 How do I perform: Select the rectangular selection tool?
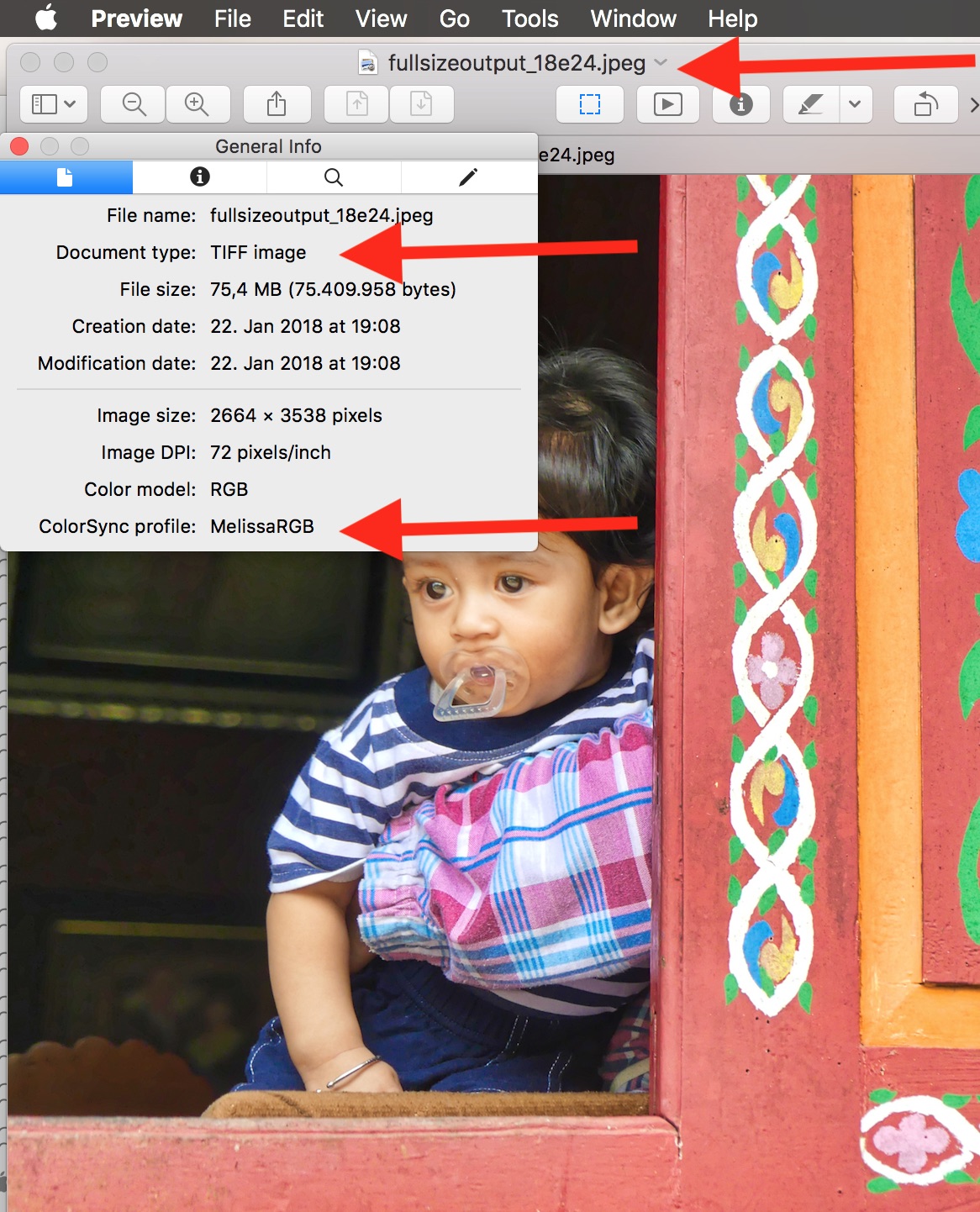pos(590,104)
